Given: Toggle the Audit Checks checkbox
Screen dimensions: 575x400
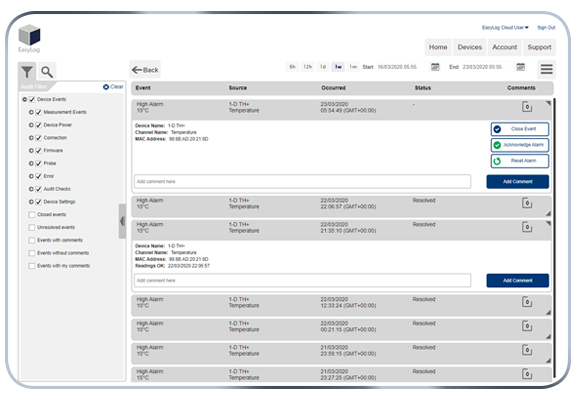Looking at the screenshot, I should point(39,189).
